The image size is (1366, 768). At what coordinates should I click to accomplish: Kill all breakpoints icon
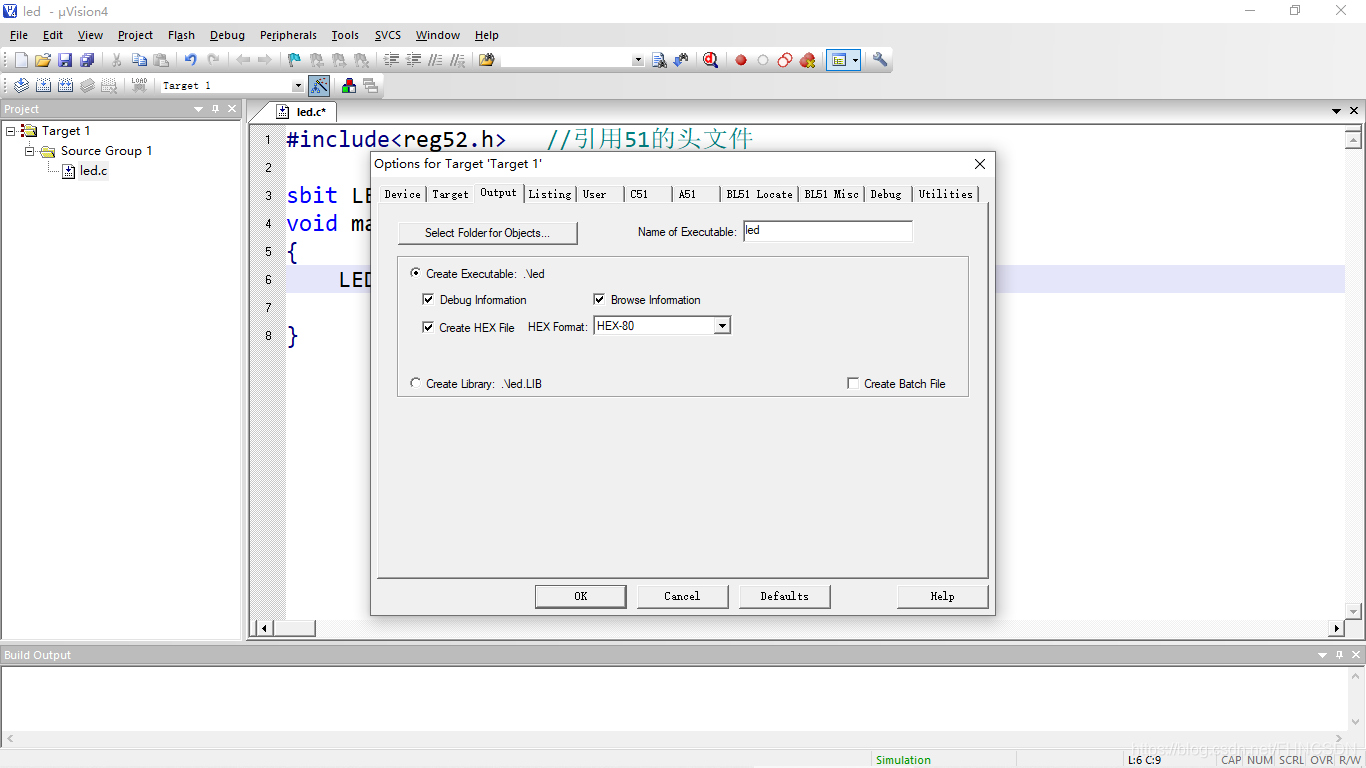point(807,60)
